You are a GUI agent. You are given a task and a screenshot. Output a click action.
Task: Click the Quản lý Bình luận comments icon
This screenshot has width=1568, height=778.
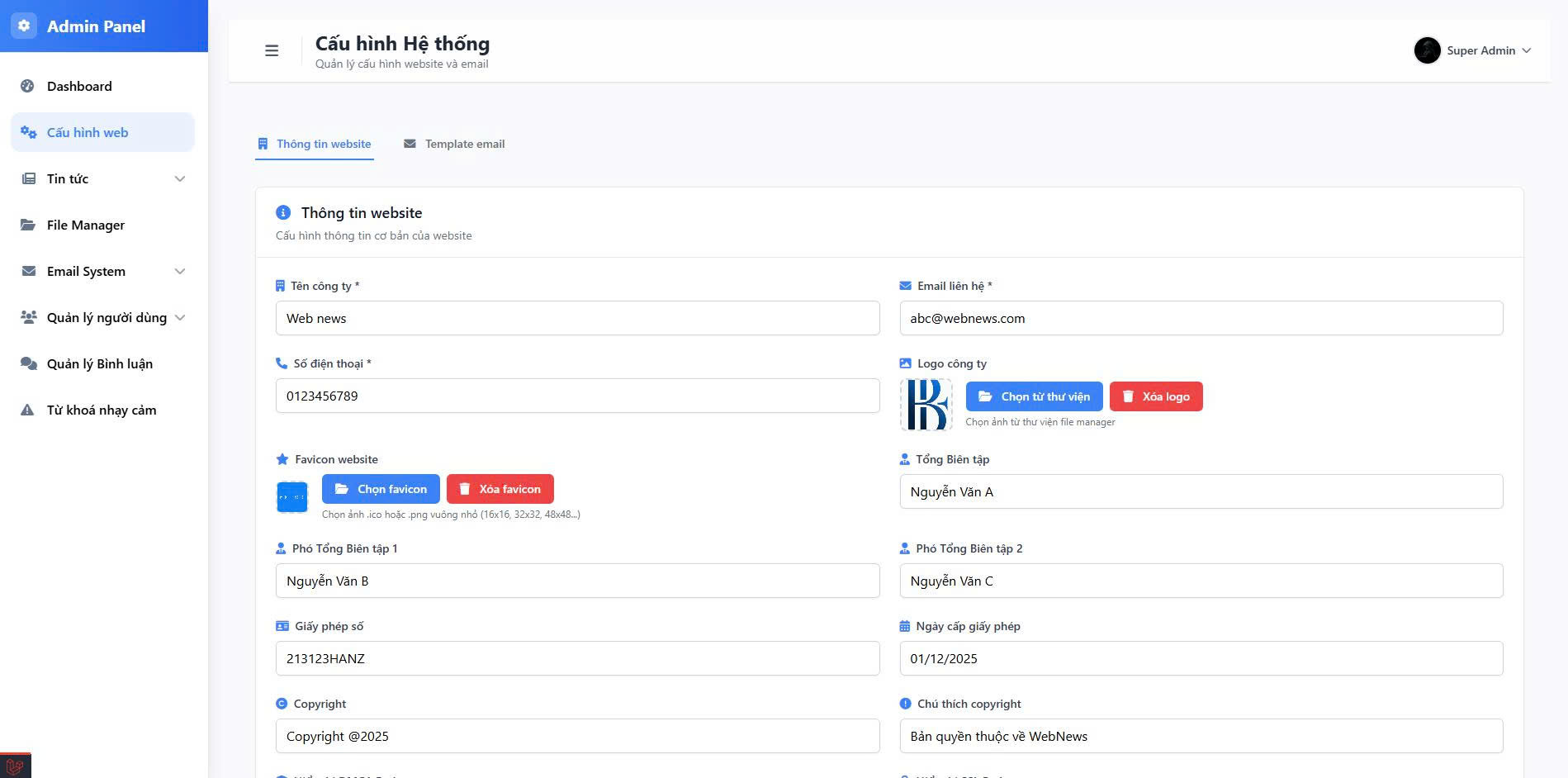click(x=28, y=363)
